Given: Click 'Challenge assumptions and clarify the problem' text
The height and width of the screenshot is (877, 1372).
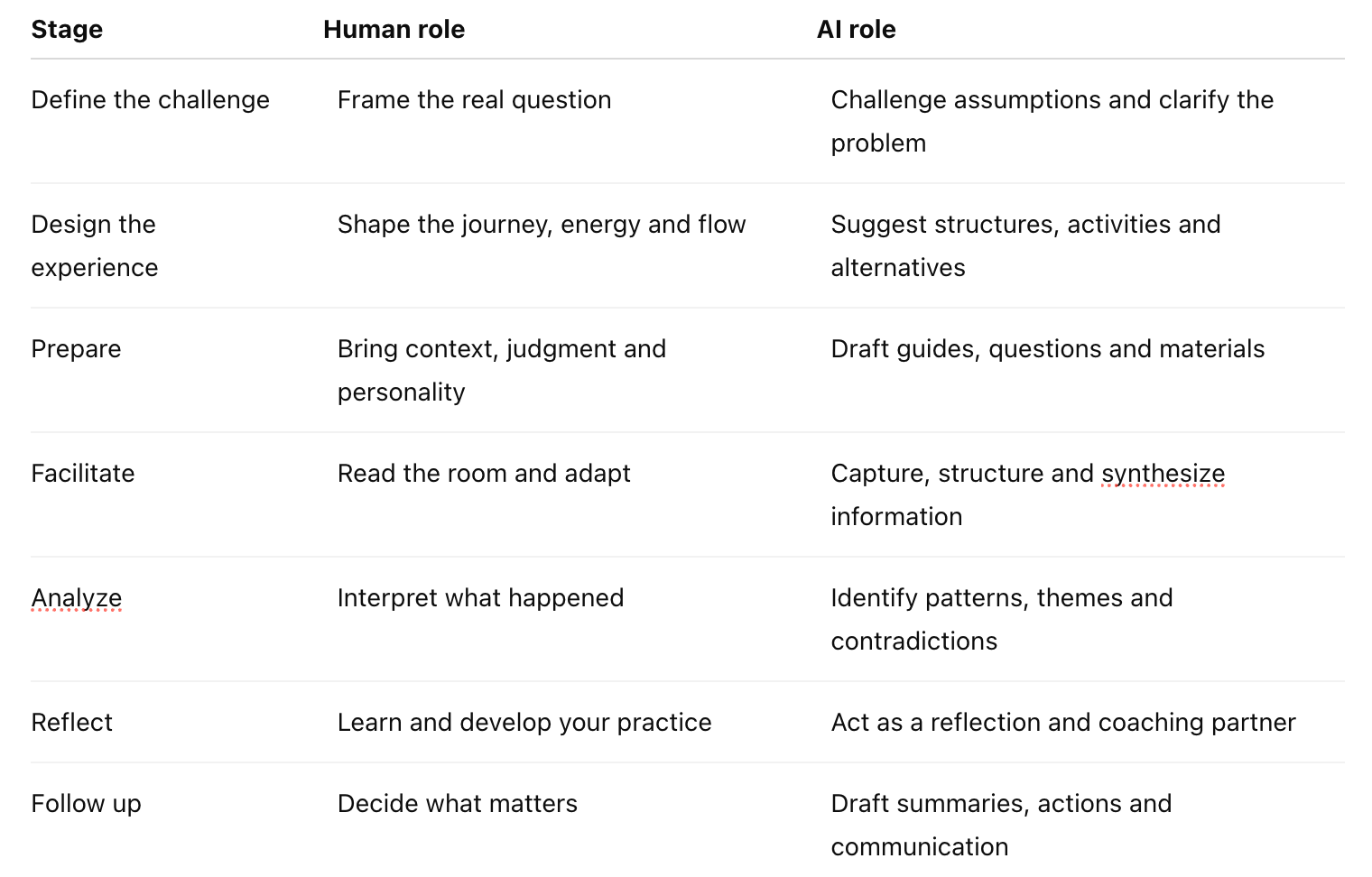Looking at the screenshot, I should (x=1052, y=121).
